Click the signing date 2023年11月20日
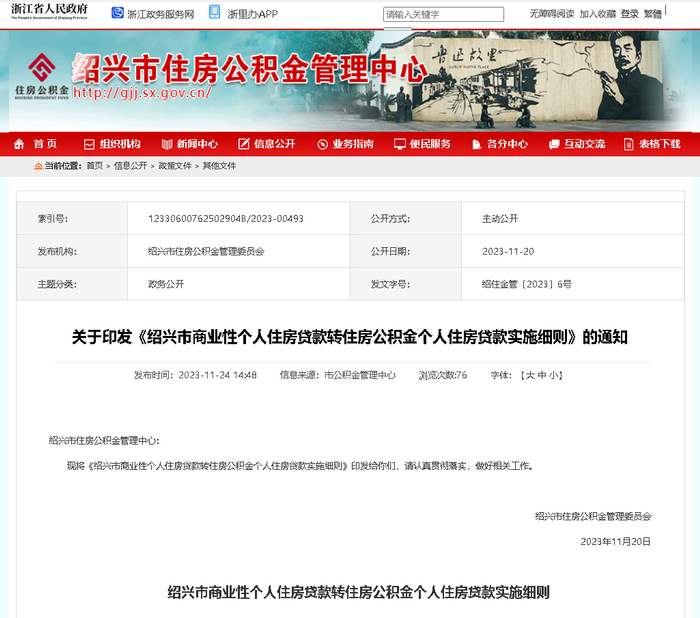 pos(616,542)
